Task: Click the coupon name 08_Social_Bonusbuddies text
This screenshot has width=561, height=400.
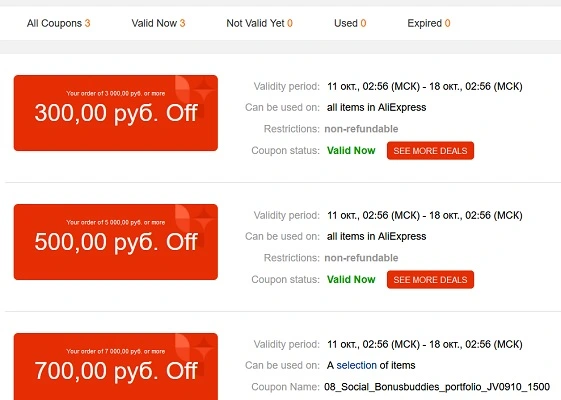Action: coord(437,387)
